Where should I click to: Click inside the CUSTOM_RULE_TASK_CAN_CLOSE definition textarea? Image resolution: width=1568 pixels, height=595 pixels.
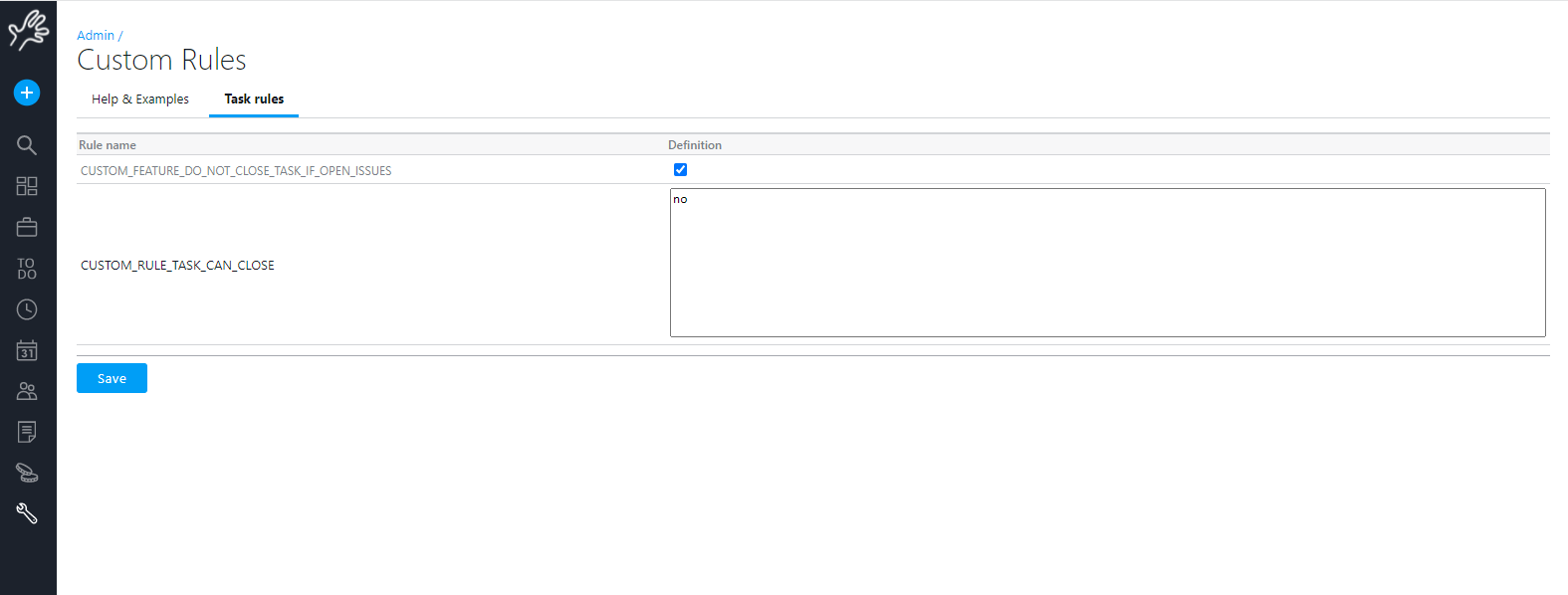1107,263
